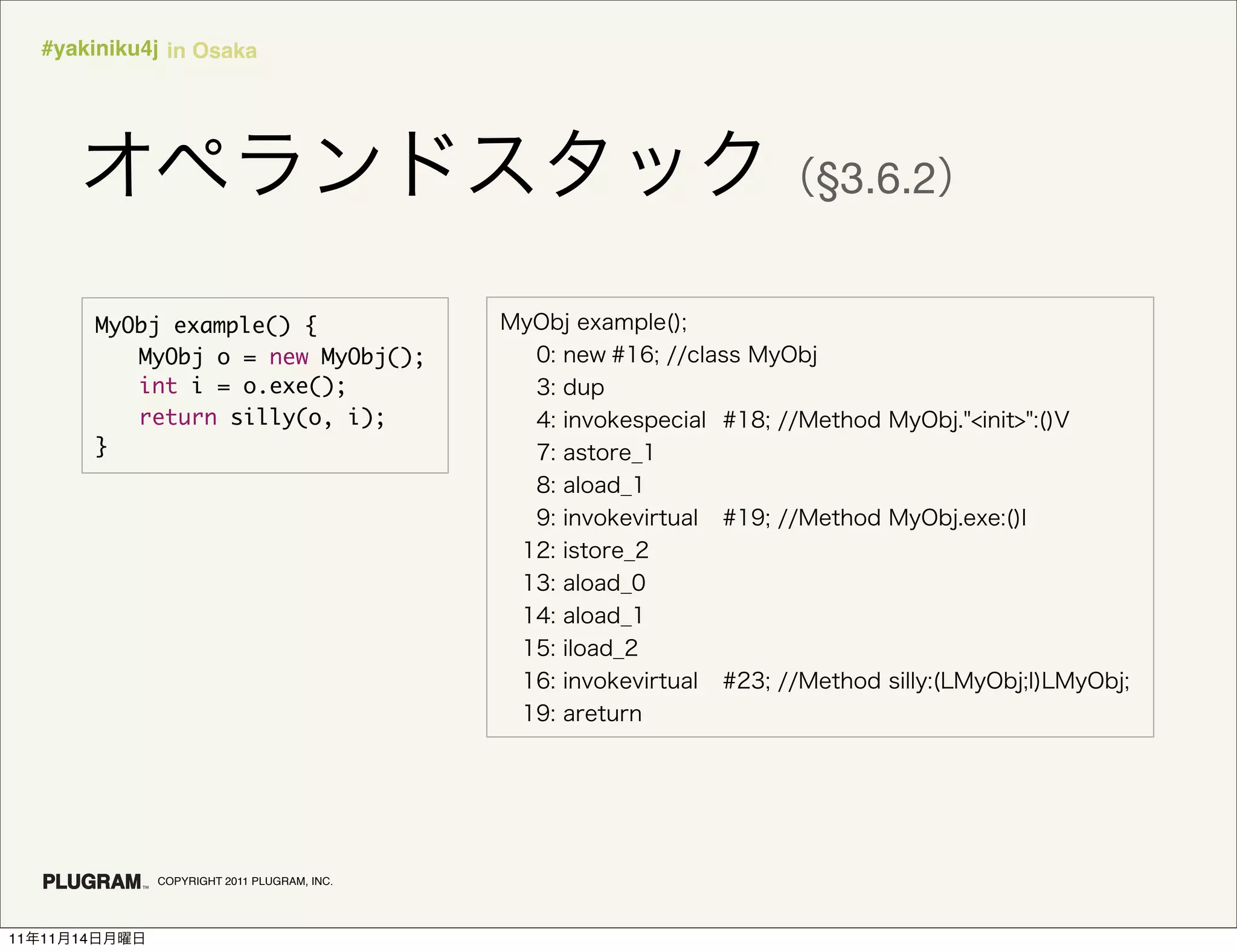1237x952 pixels.
Task: Click the 'COPYRIGHT 2011 PLUGRAM, INC.' text
Action: pyautogui.click(x=245, y=881)
